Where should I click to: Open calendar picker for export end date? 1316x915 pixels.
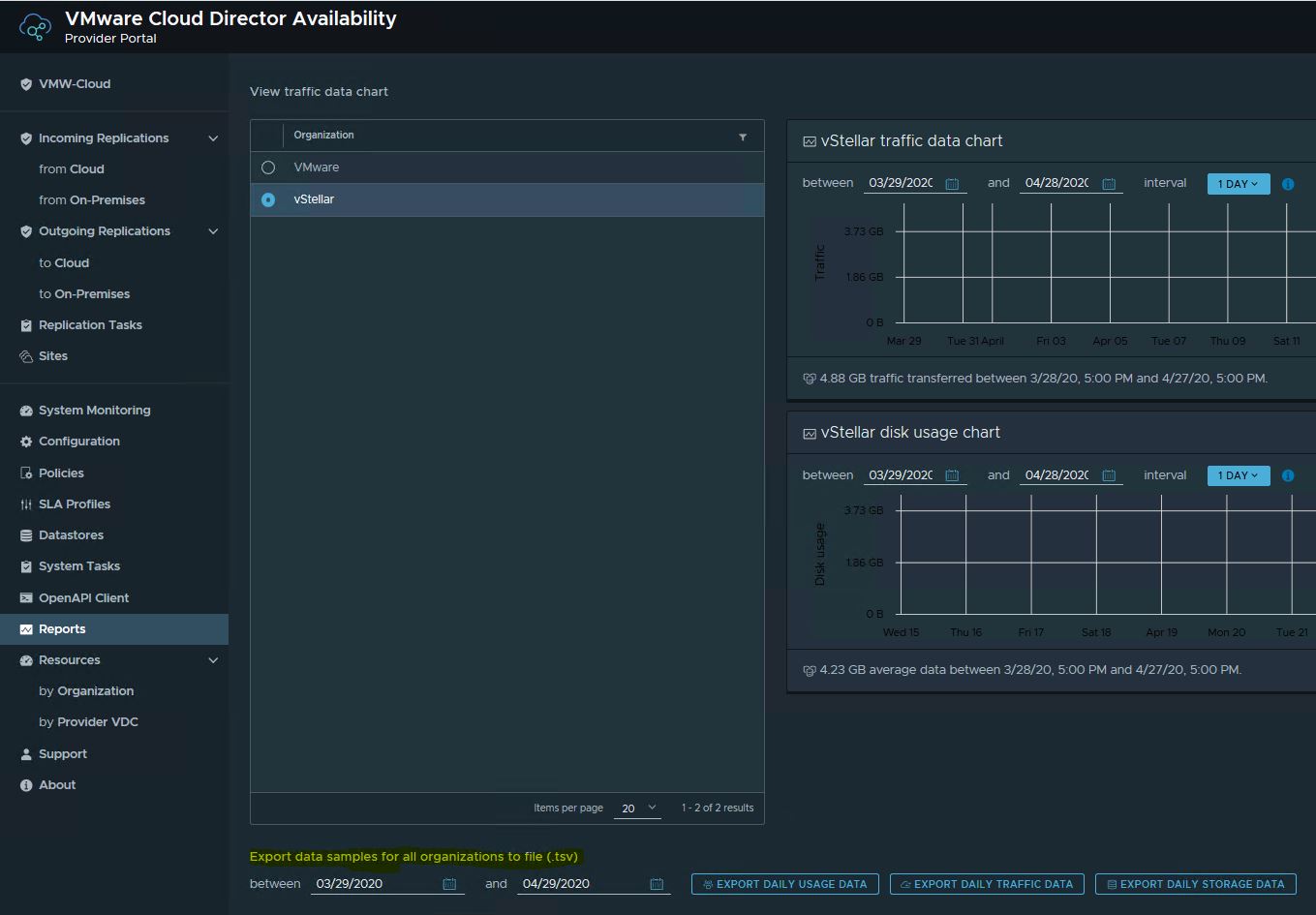[657, 884]
